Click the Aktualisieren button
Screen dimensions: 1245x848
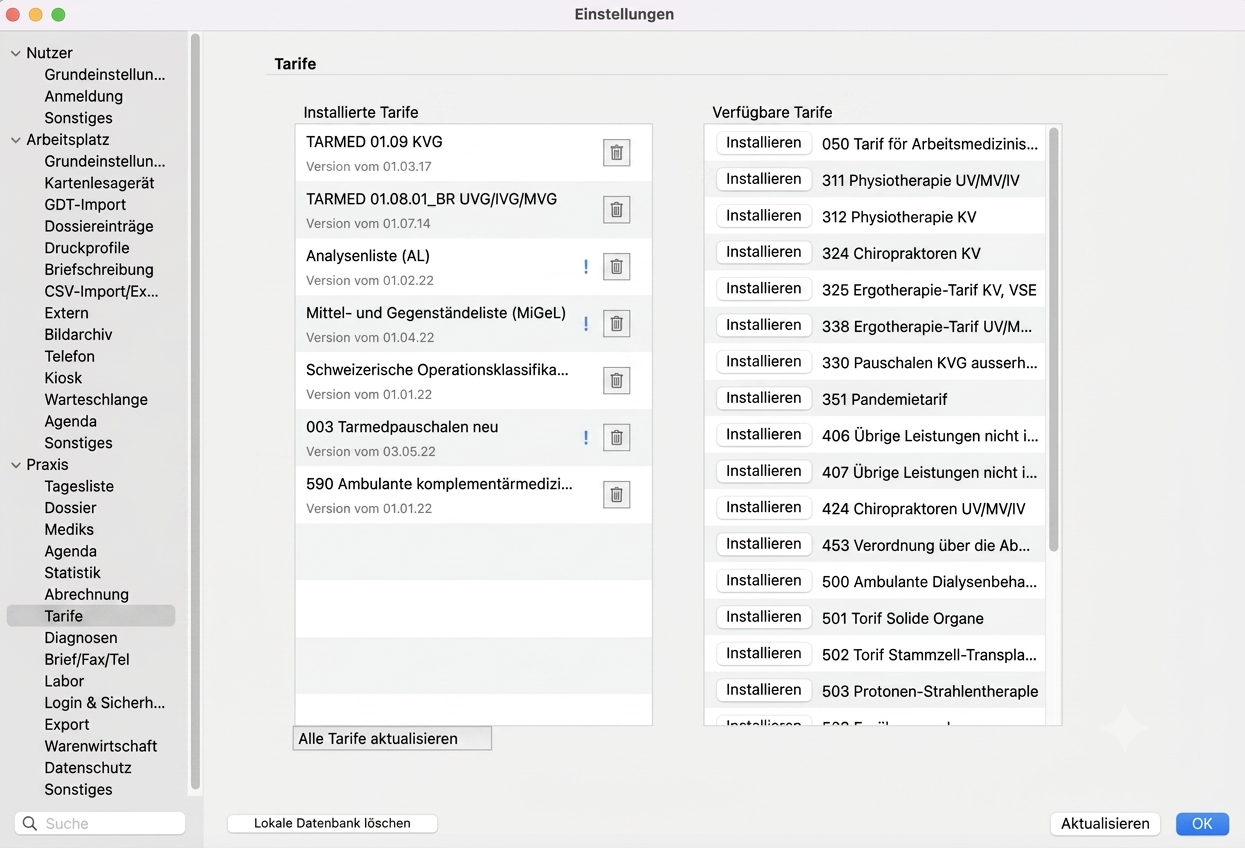tap(1105, 824)
